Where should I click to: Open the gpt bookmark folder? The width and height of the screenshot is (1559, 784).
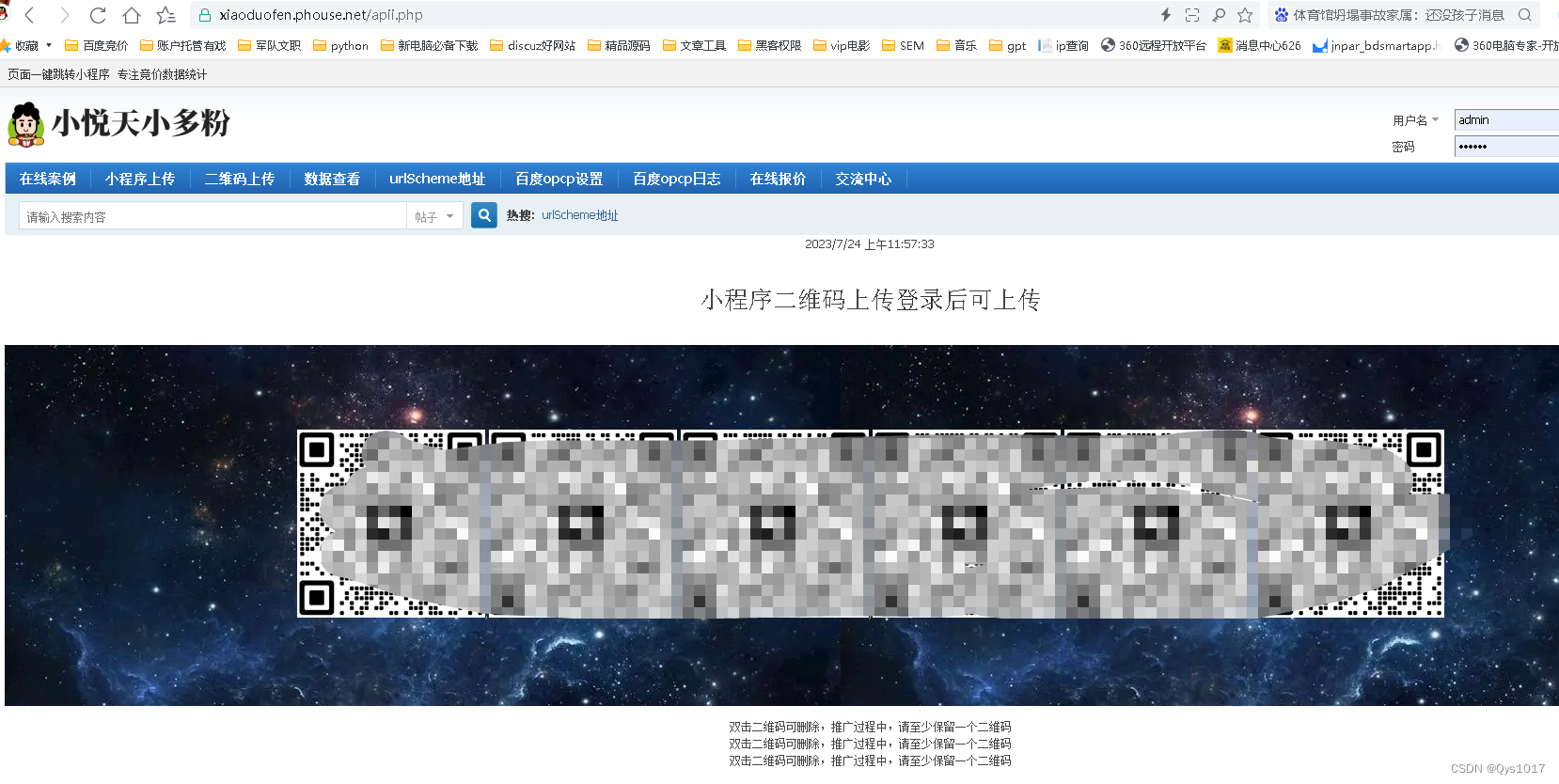[1007, 45]
